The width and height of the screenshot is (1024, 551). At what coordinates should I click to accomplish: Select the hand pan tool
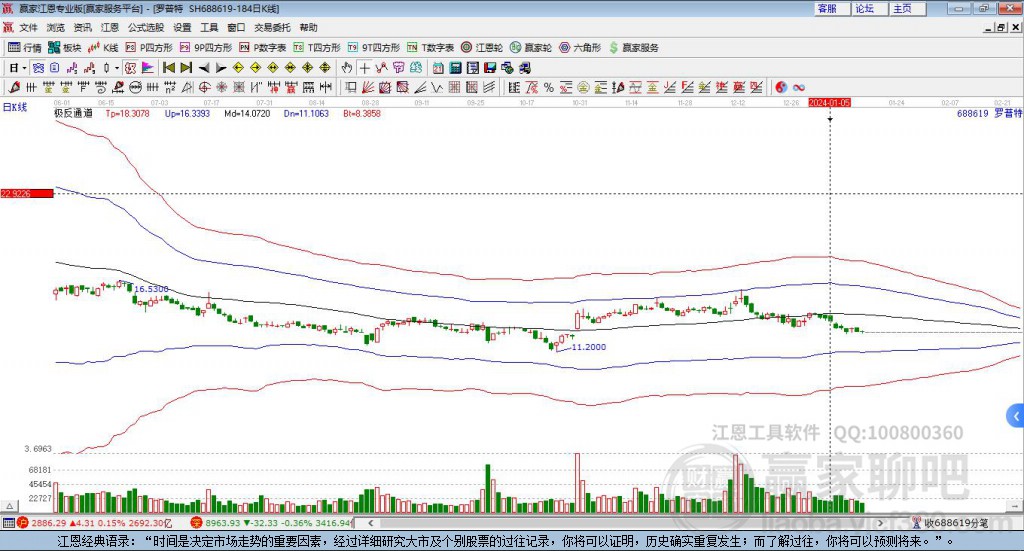click(x=347, y=68)
